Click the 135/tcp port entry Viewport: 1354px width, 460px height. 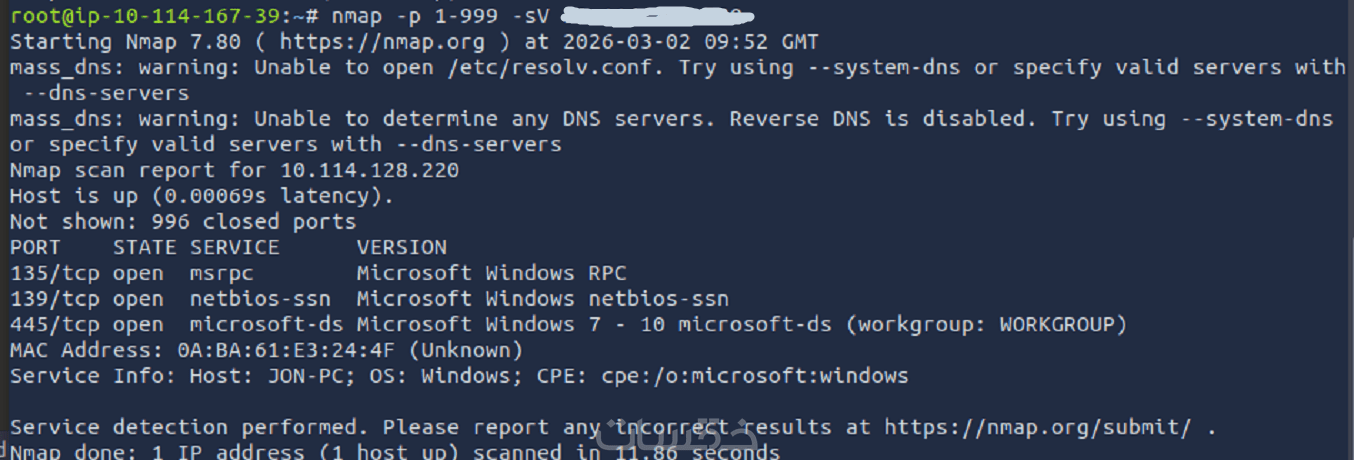tap(48, 273)
